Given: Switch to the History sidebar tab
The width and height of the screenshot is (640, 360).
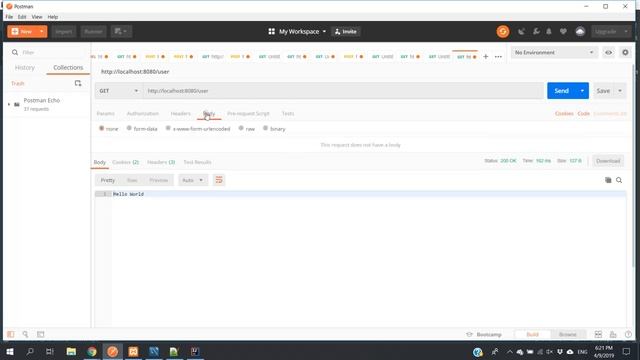Looking at the screenshot, I should tap(24, 68).
